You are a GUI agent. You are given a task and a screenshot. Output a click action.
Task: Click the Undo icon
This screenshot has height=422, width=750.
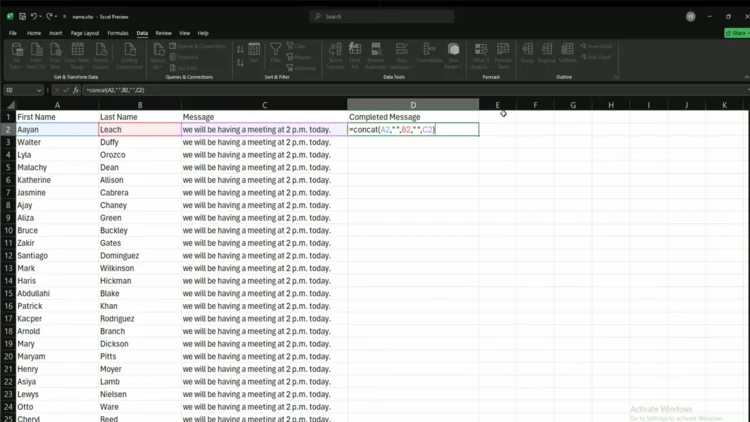[x=33, y=16]
